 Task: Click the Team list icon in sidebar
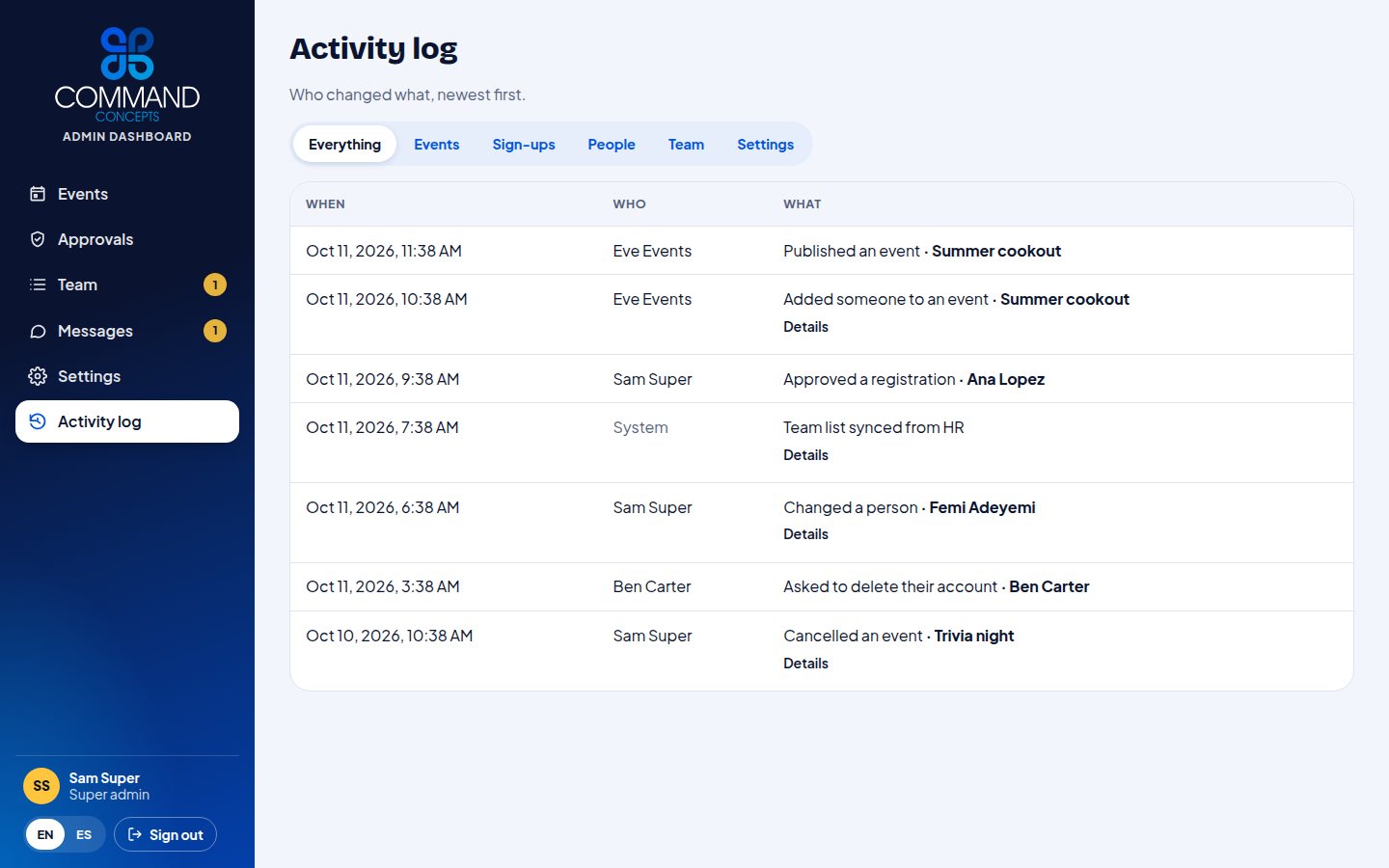(38, 285)
